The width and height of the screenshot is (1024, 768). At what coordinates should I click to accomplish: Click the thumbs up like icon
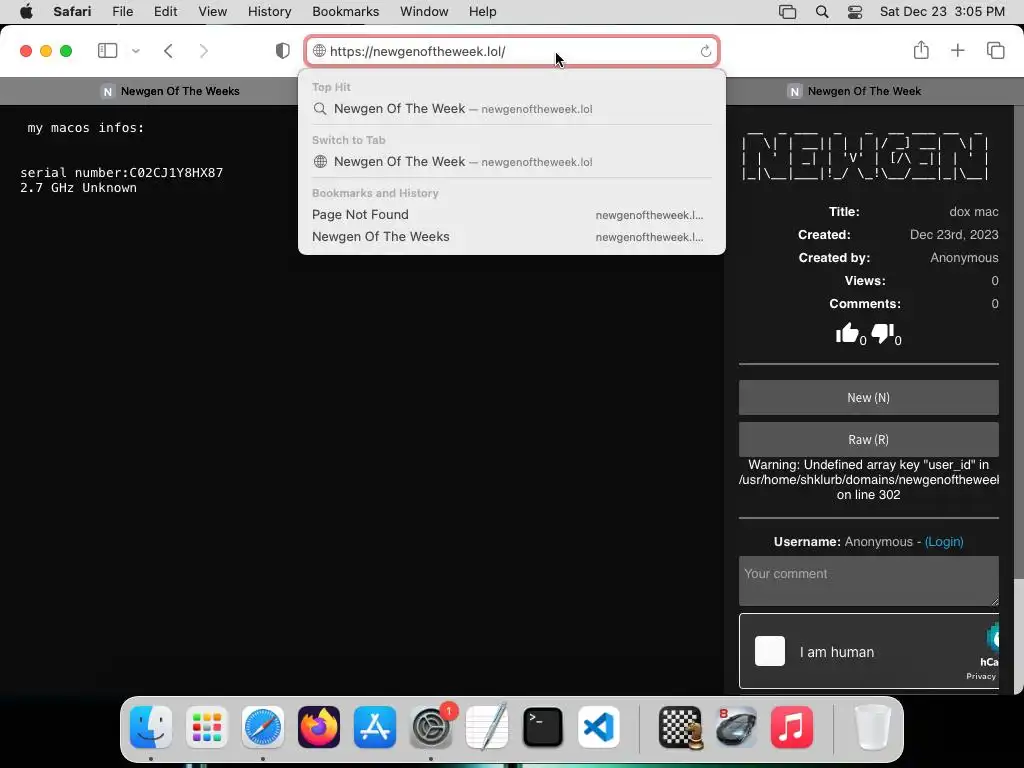(x=847, y=333)
